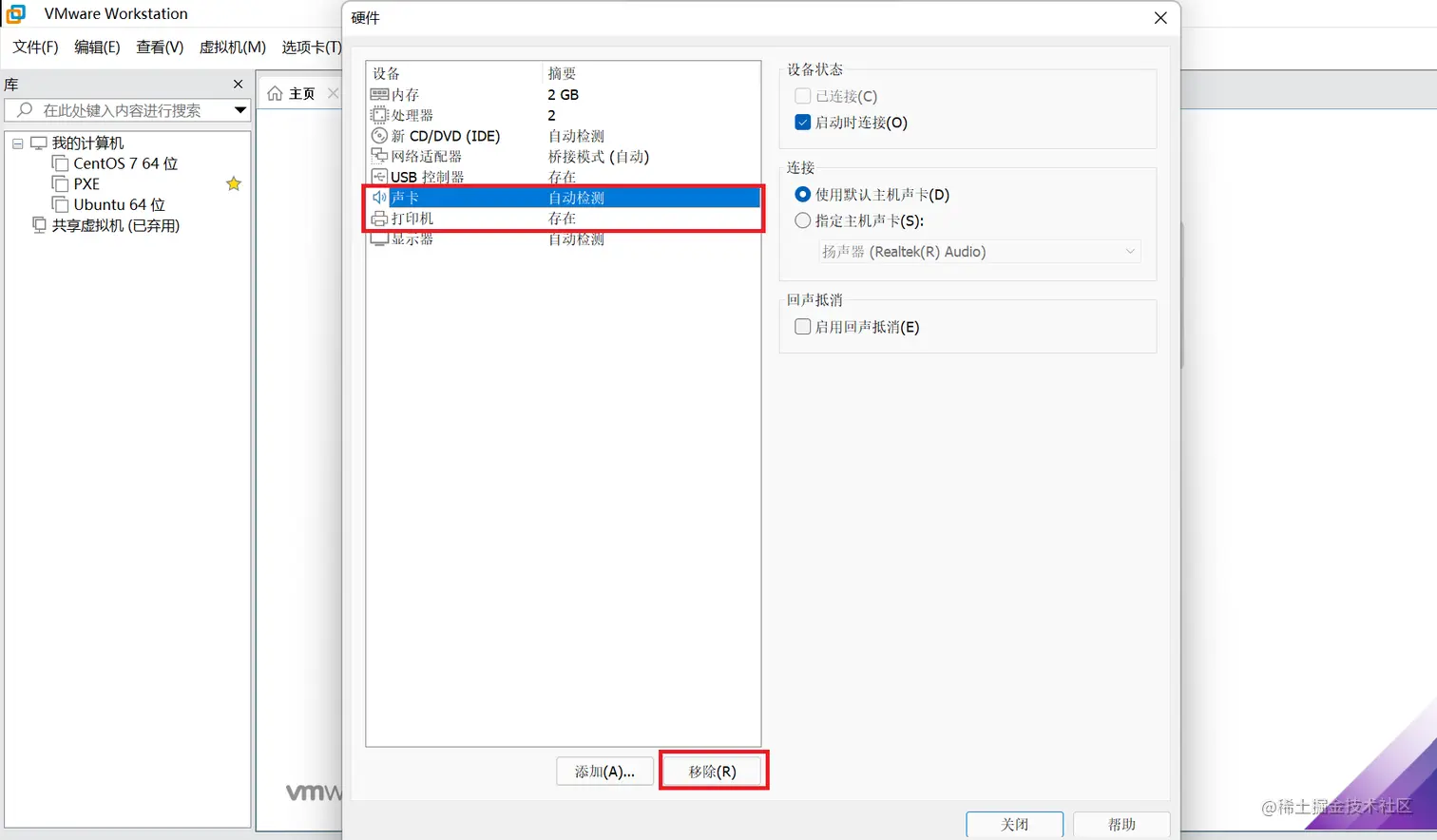This screenshot has width=1437, height=840.
Task: Click the PXE virtual machine icon
Action: (60, 183)
